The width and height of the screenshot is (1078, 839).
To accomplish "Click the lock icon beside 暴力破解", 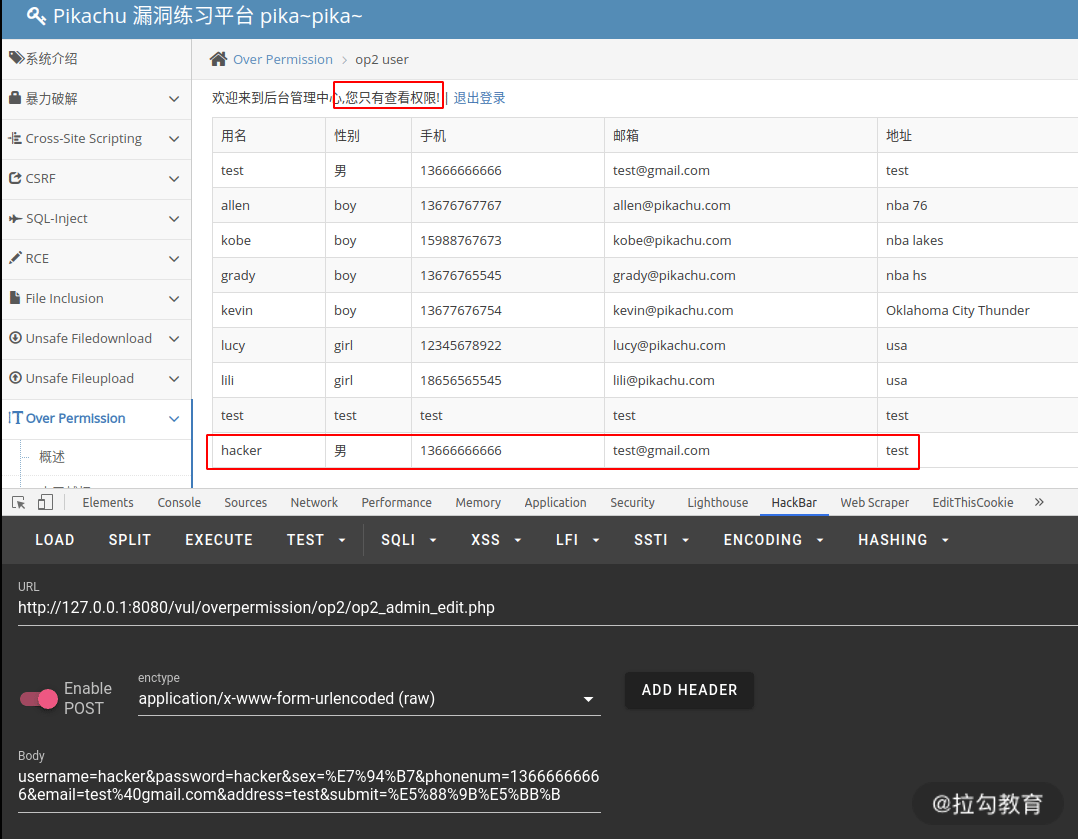I will [15, 98].
